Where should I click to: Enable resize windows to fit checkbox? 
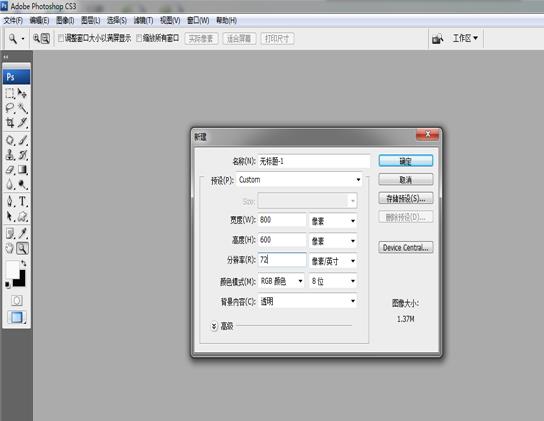[61, 38]
